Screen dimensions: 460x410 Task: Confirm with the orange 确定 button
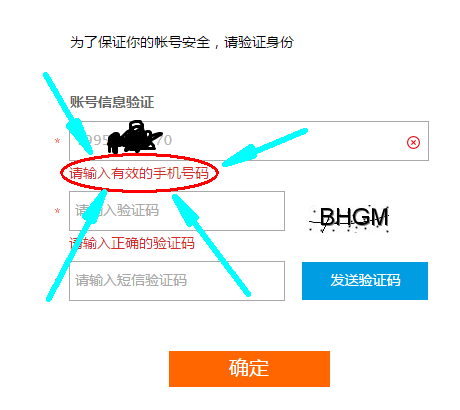[249, 369]
